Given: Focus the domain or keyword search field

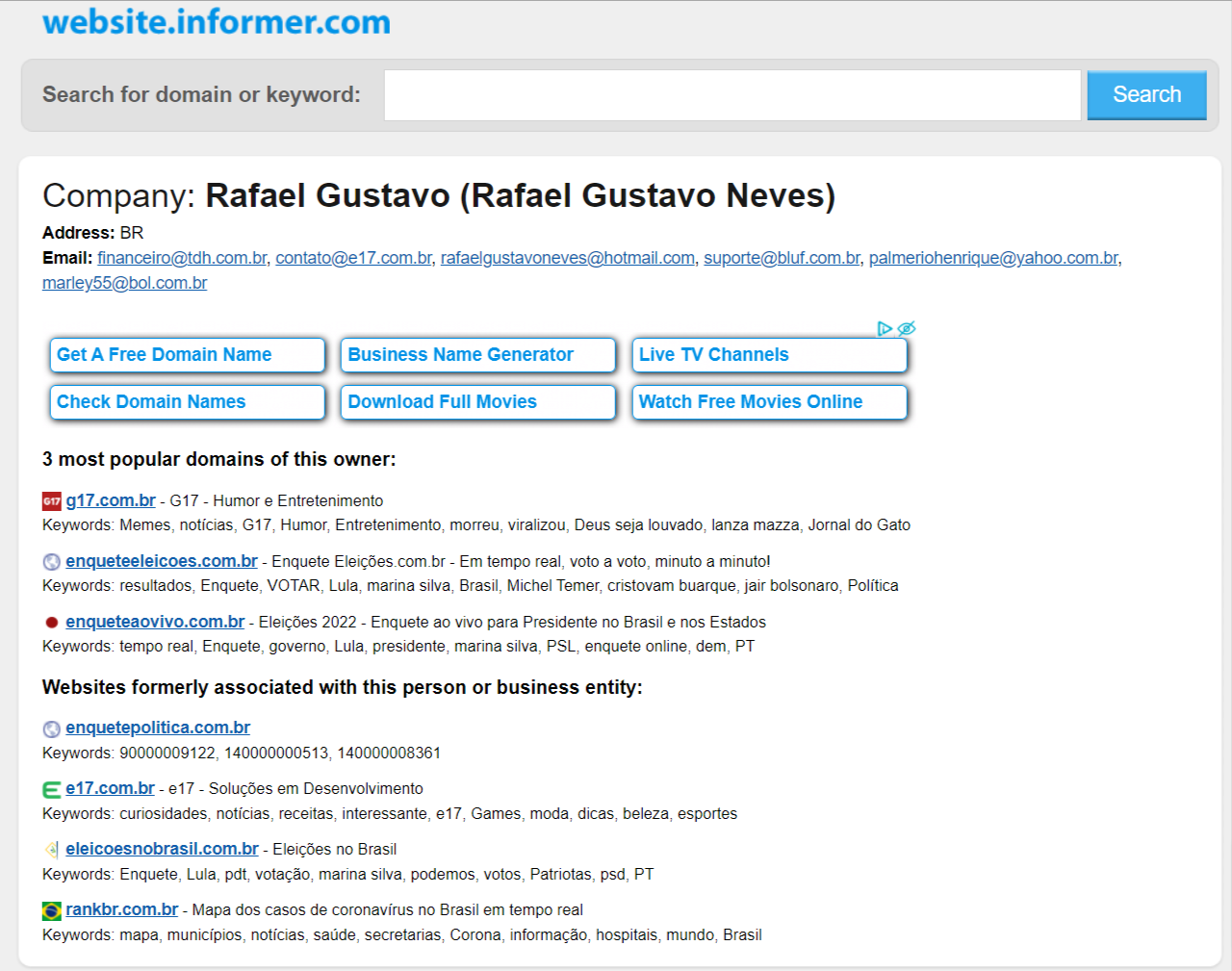Looking at the screenshot, I should tap(732, 95).
